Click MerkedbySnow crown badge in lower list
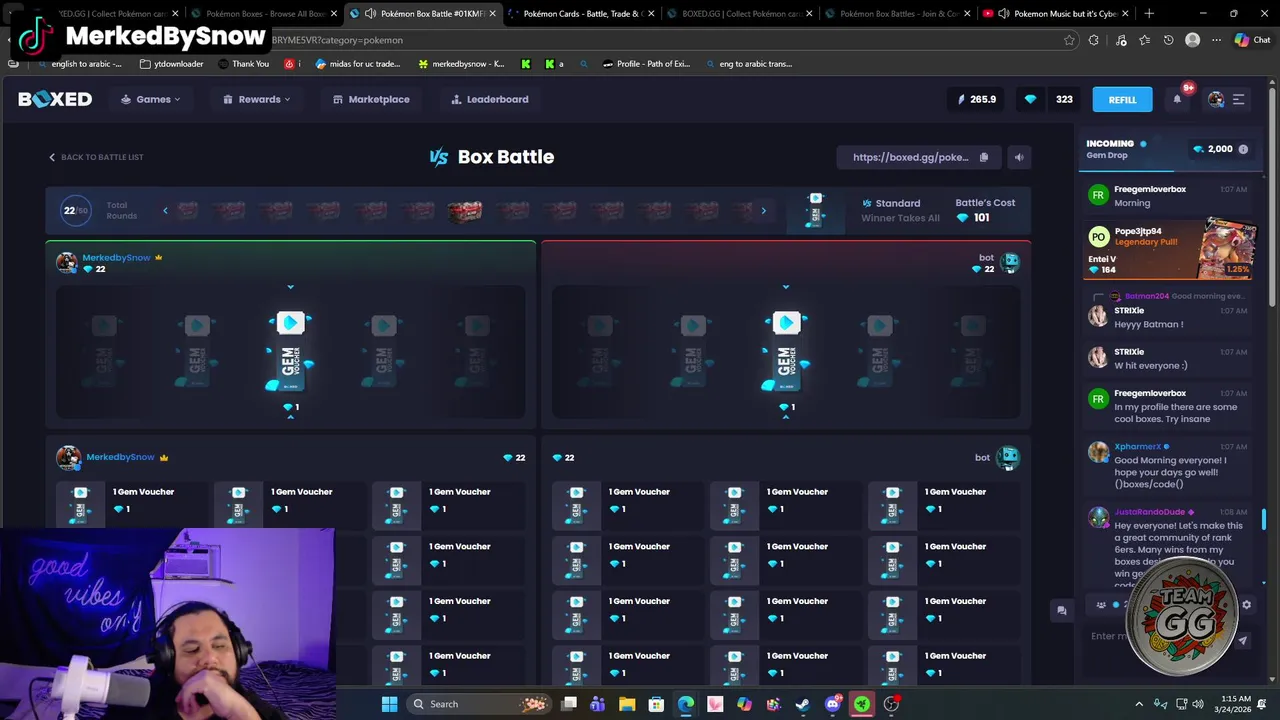Viewport: 1280px width, 720px height. [x=164, y=457]
